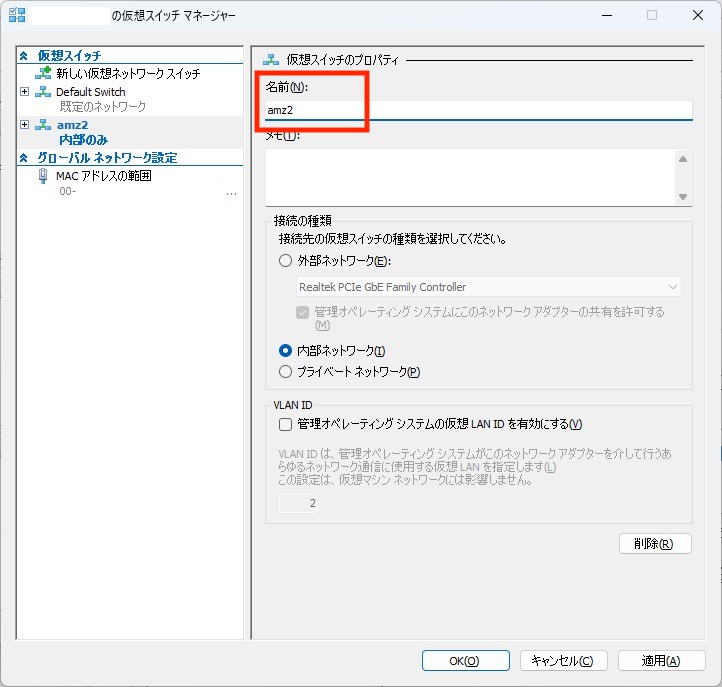Enable the management OS virtual LAN ID checkbox
Viewport: 722px width, 687px height.
tap(286, 424)
